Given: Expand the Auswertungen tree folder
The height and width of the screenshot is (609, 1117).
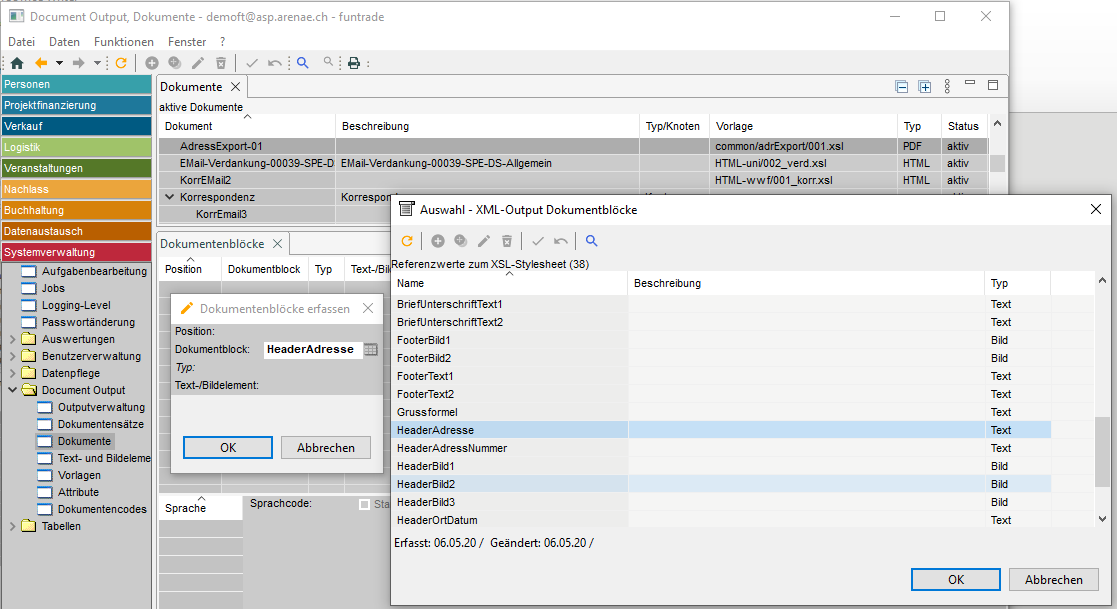Looking at the screenshot, I should [12, 339].
